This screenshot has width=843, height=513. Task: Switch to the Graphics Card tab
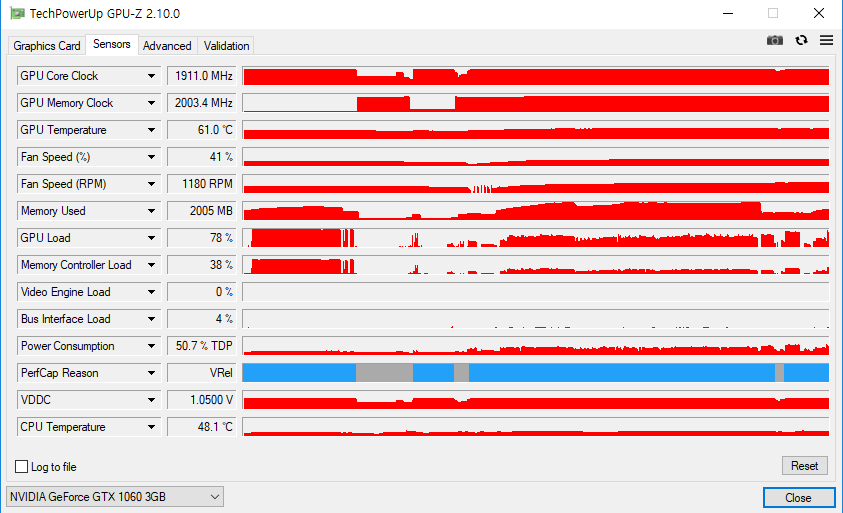tap(47, 46)
